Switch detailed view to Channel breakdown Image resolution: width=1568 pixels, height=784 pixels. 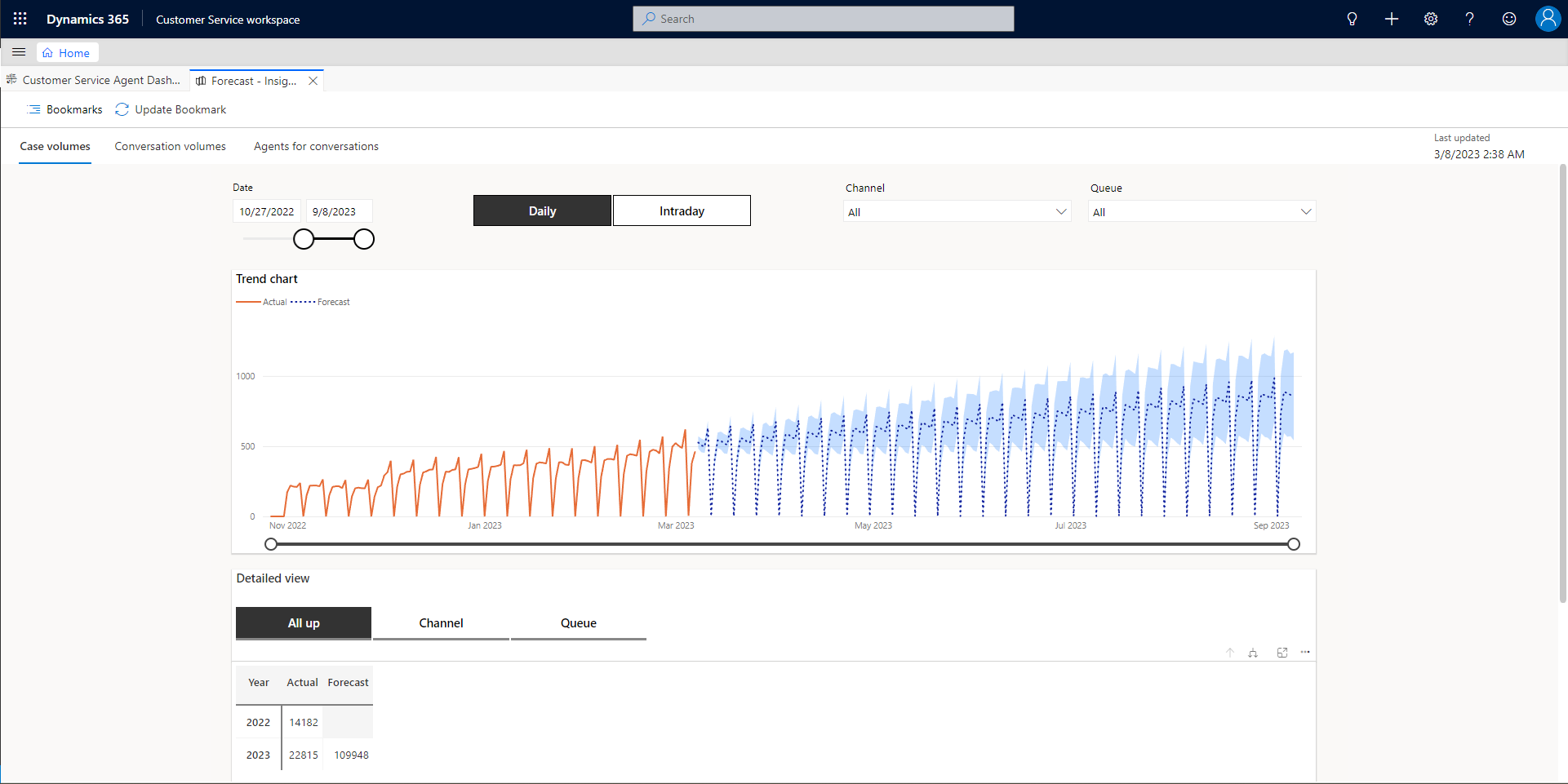441,622
